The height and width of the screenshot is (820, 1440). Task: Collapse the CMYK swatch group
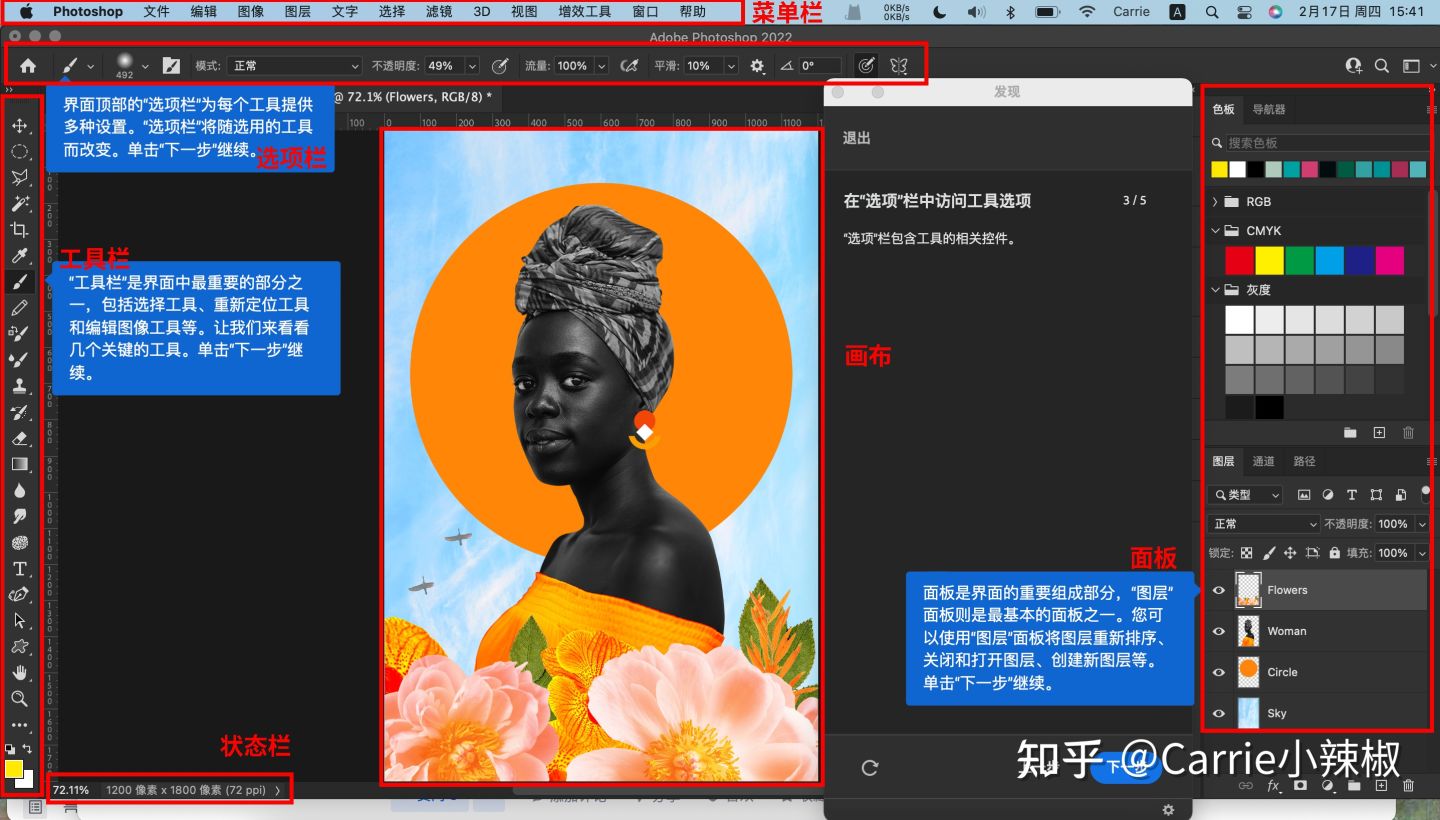[1215, 230]
